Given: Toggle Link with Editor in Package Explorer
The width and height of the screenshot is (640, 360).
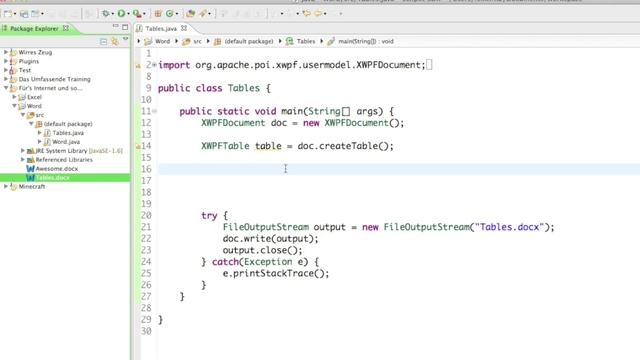Looking at the screenshot, I should pos(115,41).
